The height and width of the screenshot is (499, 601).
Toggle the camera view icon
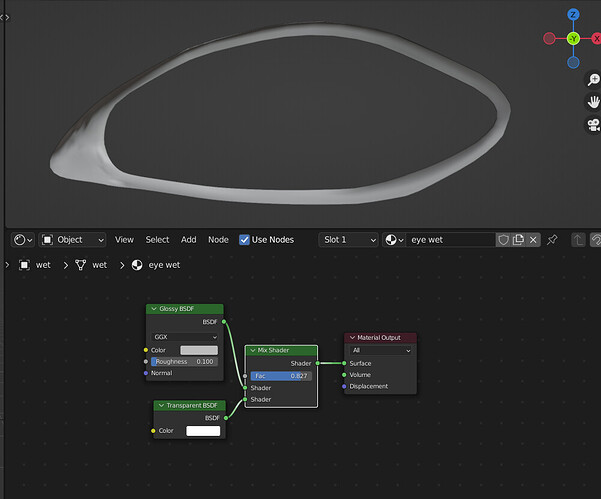(x=593, y=125)
